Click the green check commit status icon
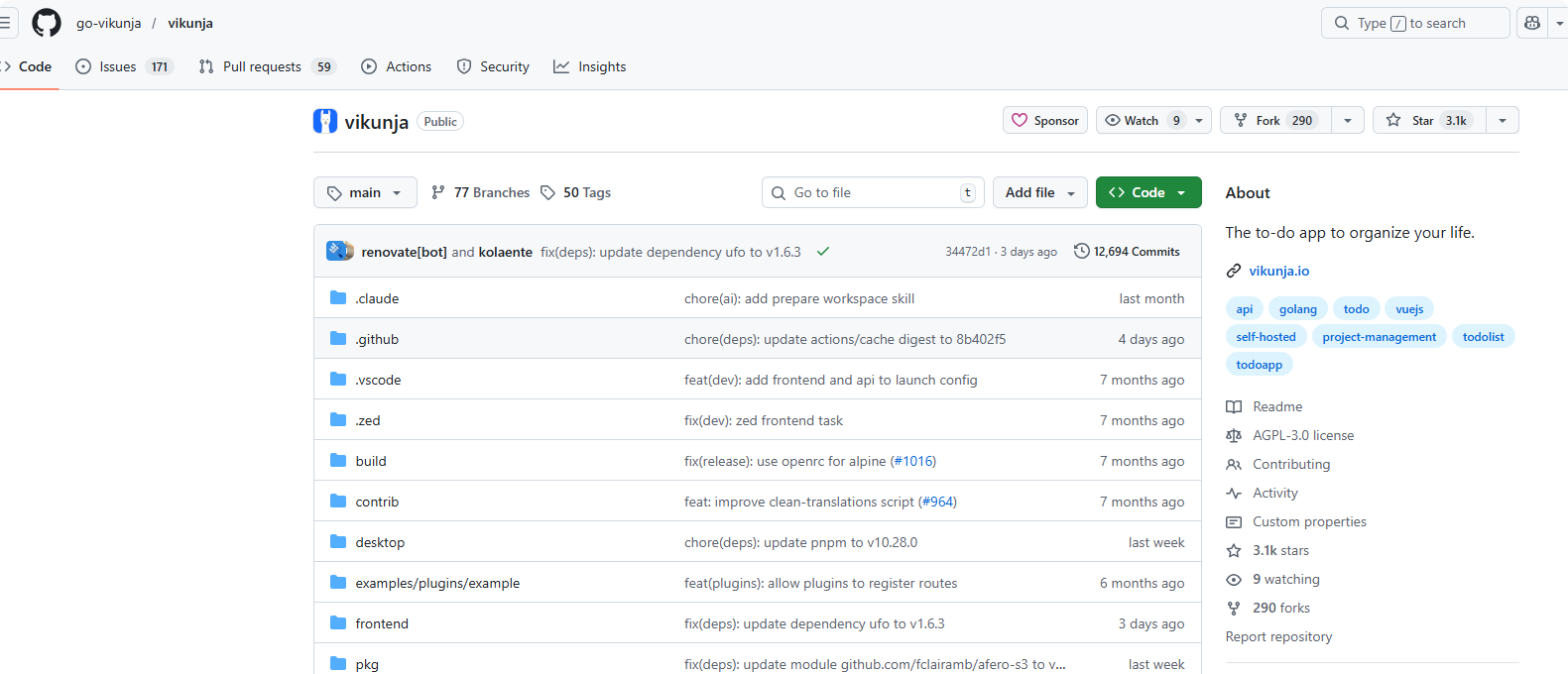1568x674 pixels. point(822,252)
